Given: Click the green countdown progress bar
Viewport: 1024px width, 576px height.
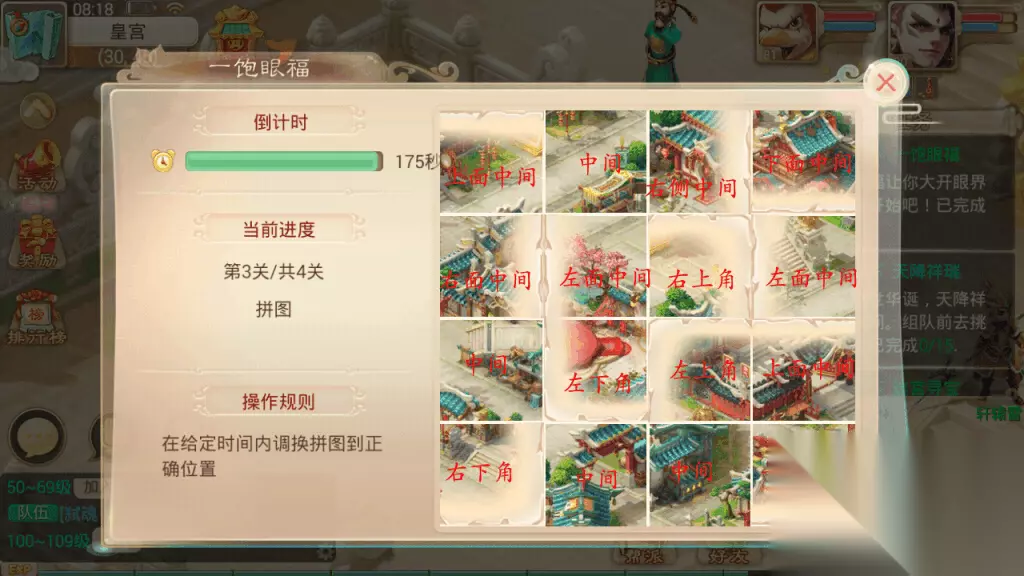Looking at the screenshot, I should [x=283, y=161].
